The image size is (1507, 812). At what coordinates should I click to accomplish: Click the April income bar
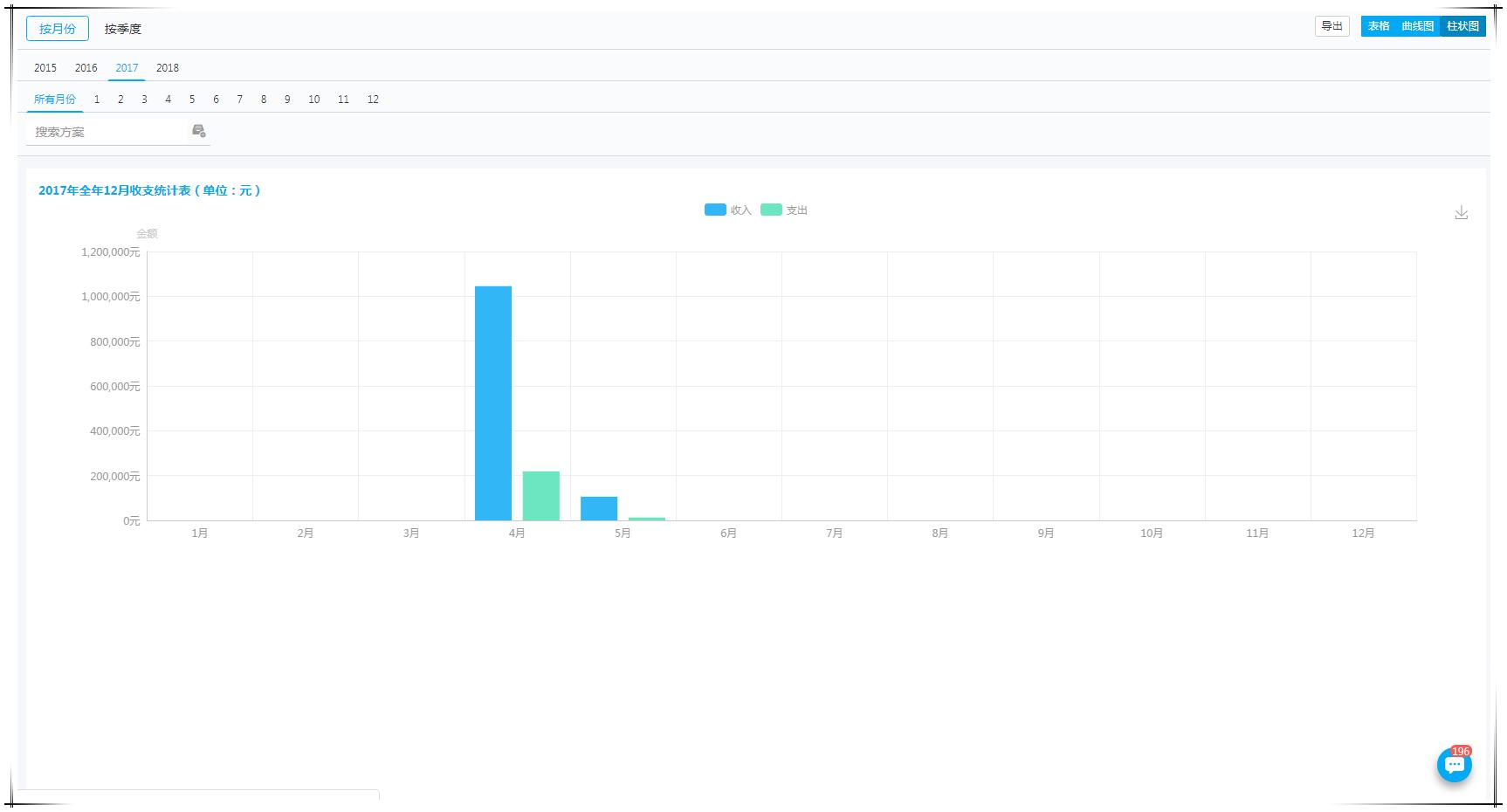coord(493,403)
